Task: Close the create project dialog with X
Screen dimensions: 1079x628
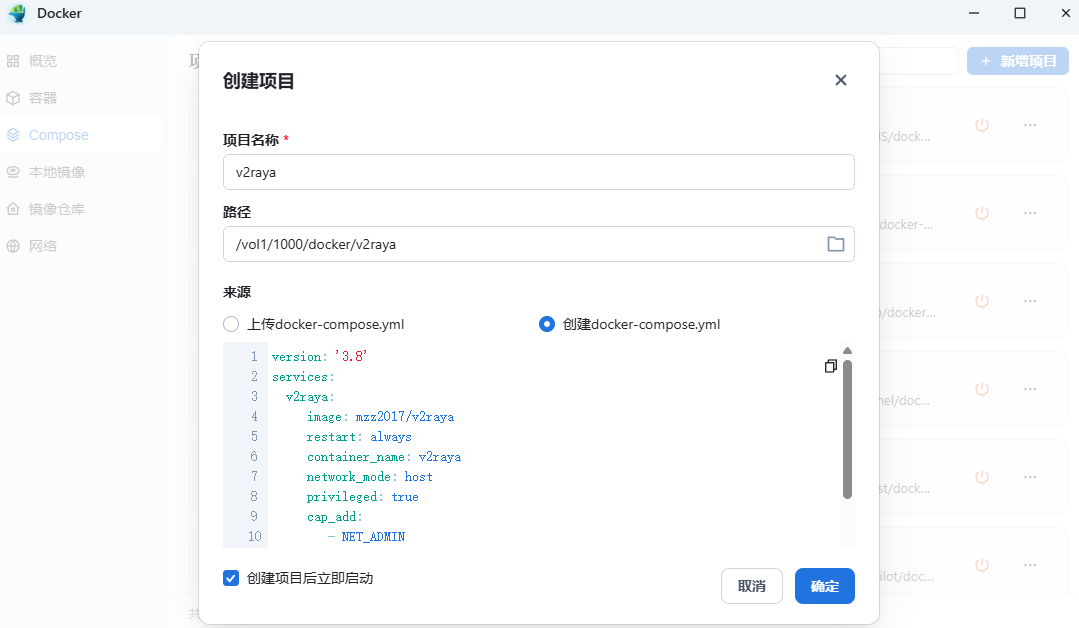Action: point(840,80)
